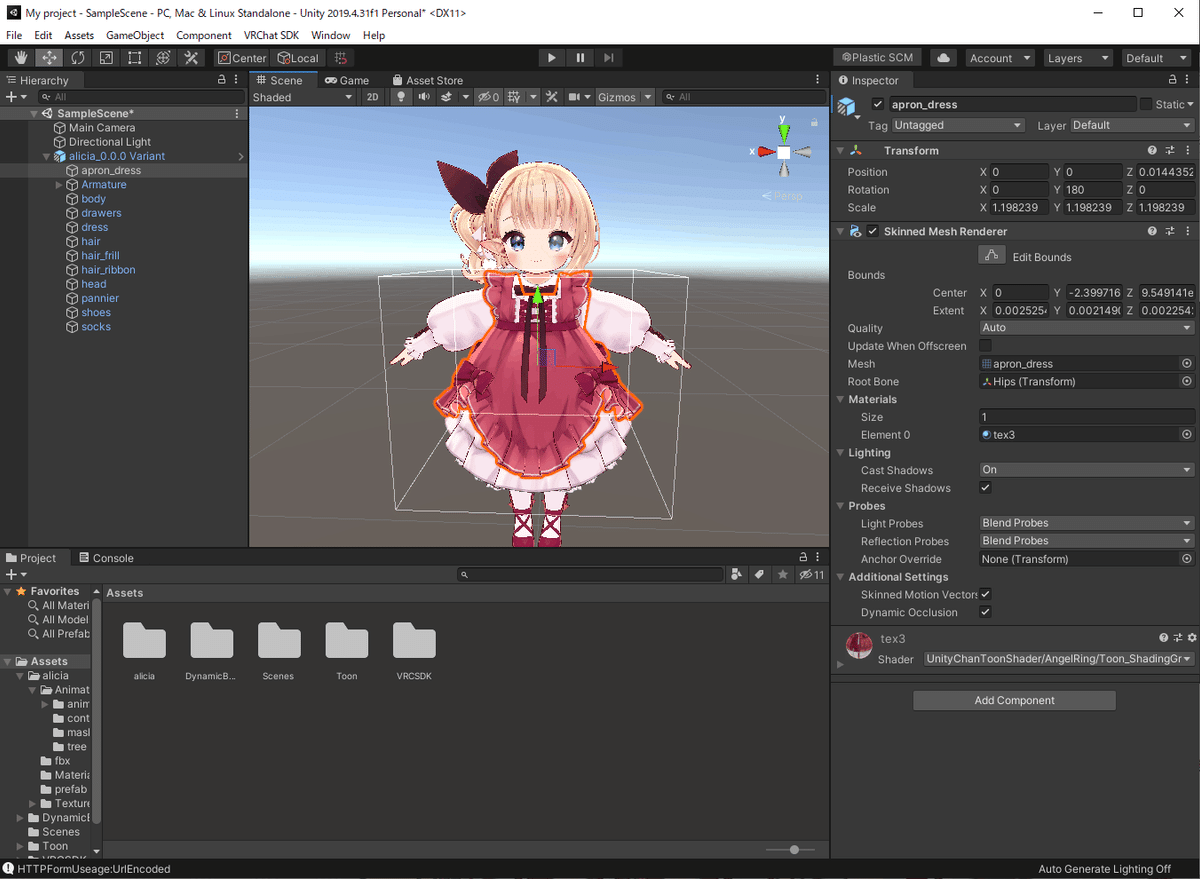Screen dimensions: 1200x879
Task: Open the cloud services icon
Action: click(x=943, y=58)
